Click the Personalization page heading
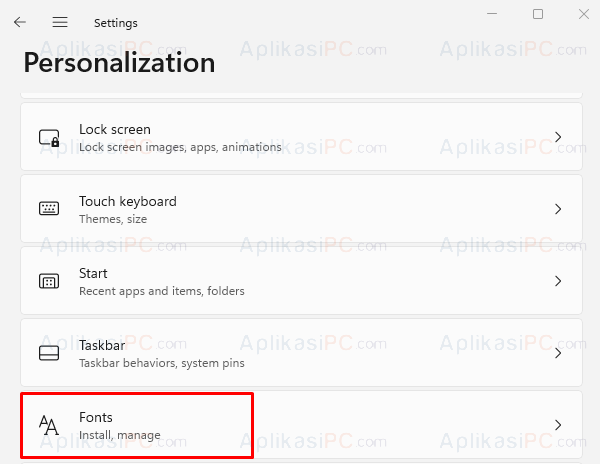 (119, 63)
